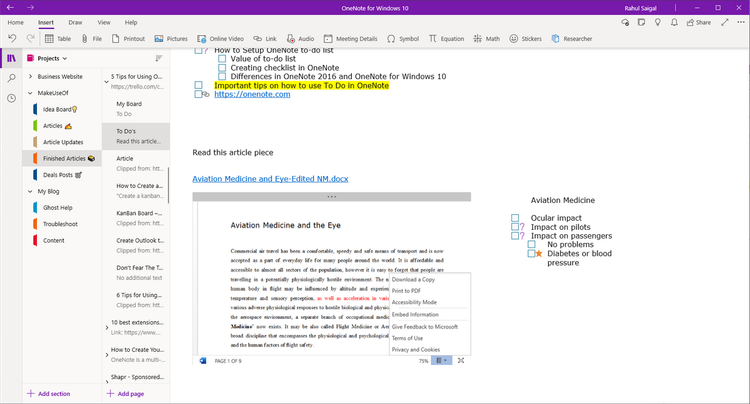This screenshot has height=404, width=750.
Task: Toggle the notebook navigation icon
Action: pyautogui.click(x=11, y=58)
